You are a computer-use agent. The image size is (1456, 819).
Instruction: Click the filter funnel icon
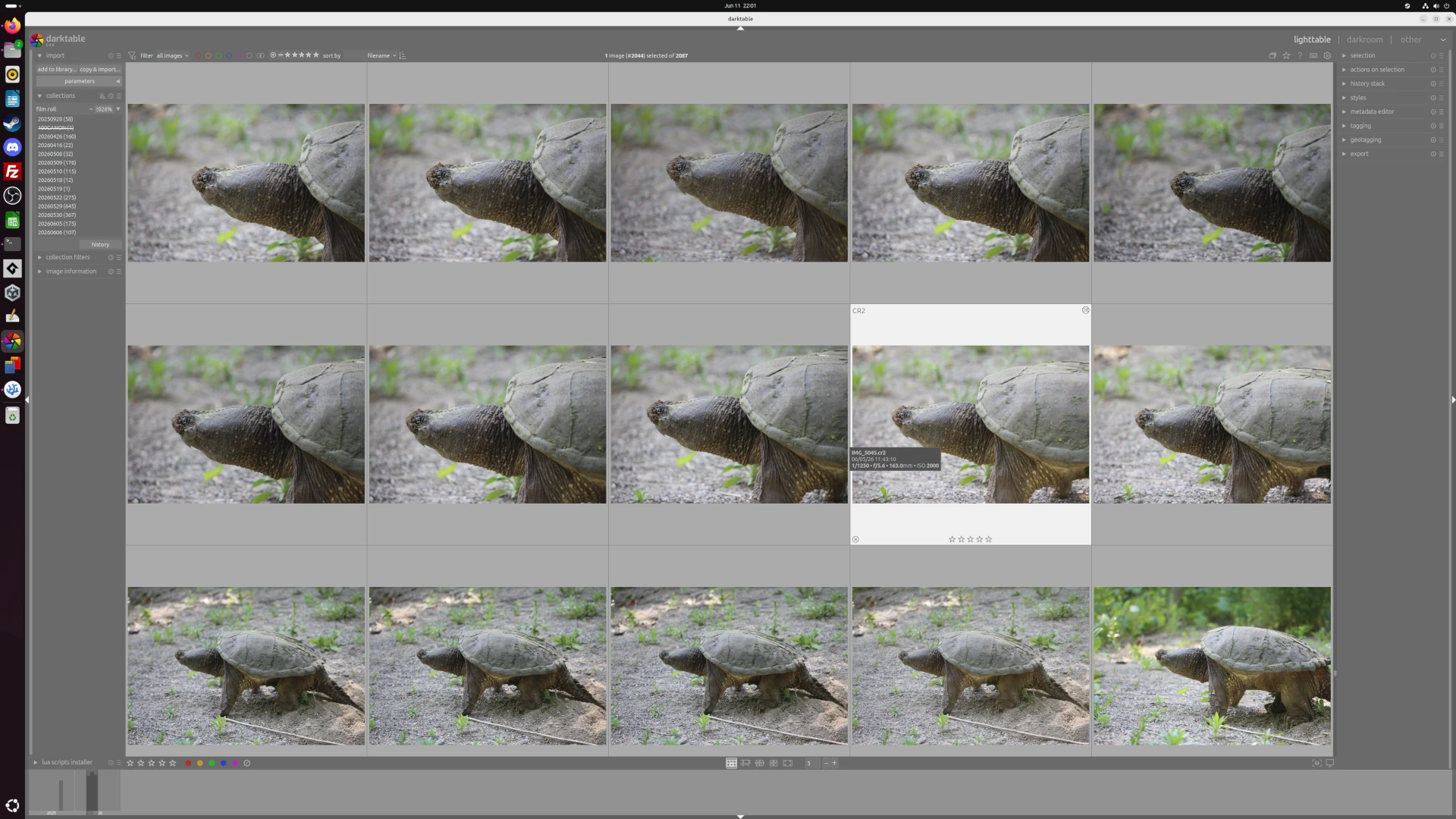pyautogui.click(x=132, y=55)
